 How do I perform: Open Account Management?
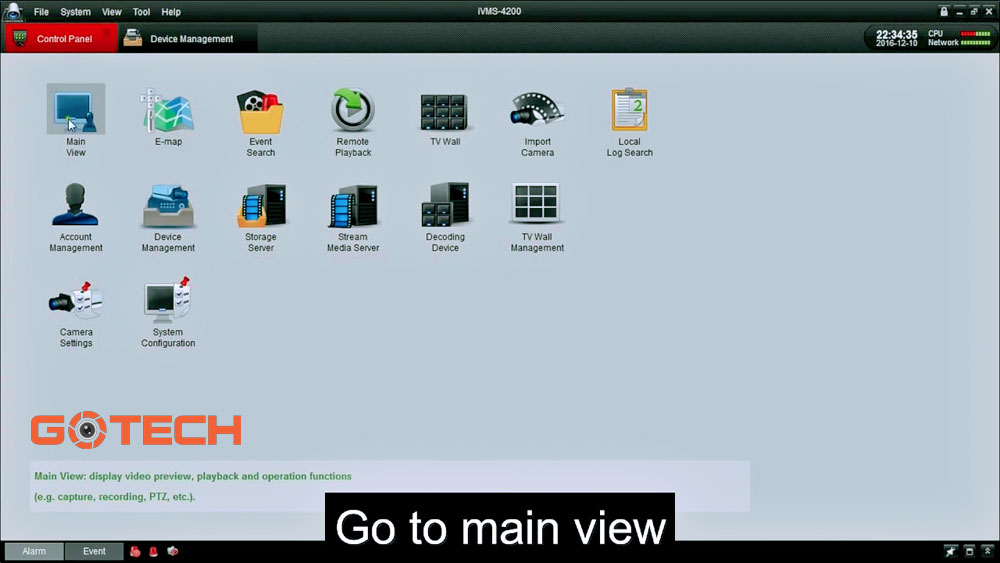[x=76, y=206]
